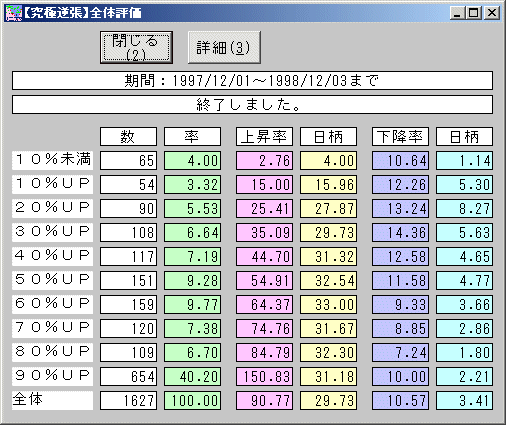Click the 30%UP row label
506x425 pixels.
[x=52, y=232]
